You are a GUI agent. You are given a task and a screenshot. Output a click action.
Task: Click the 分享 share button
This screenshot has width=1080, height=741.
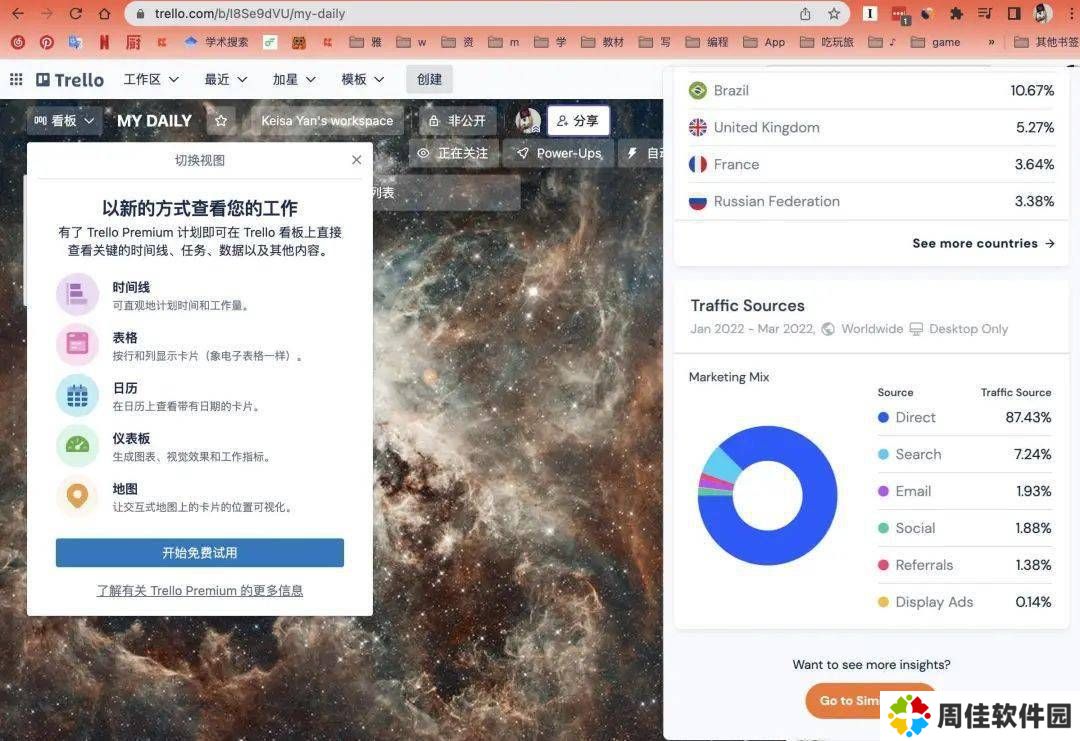[578, 121]
